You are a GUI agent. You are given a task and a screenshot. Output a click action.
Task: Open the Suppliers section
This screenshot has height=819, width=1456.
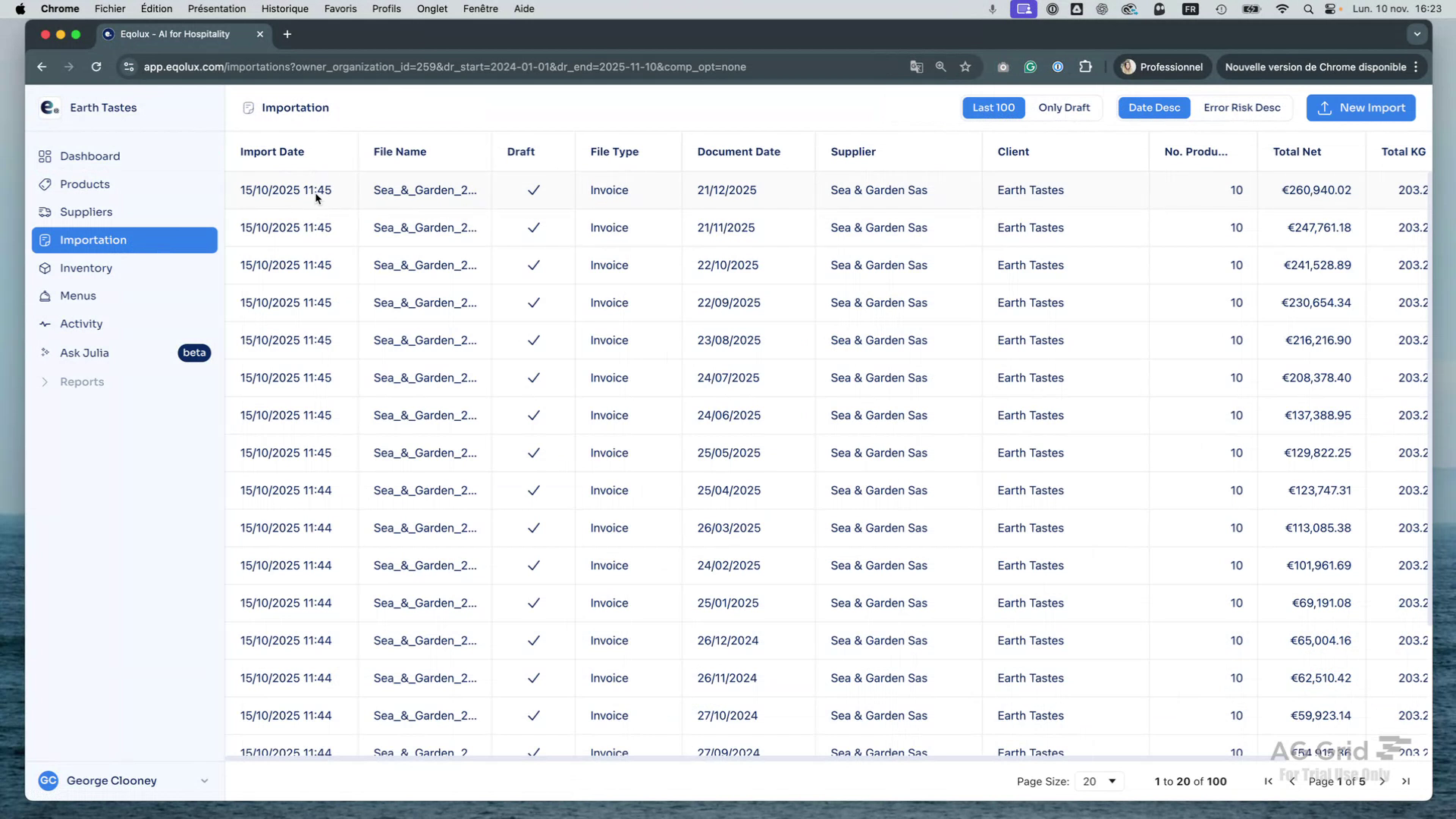(86, 212)
